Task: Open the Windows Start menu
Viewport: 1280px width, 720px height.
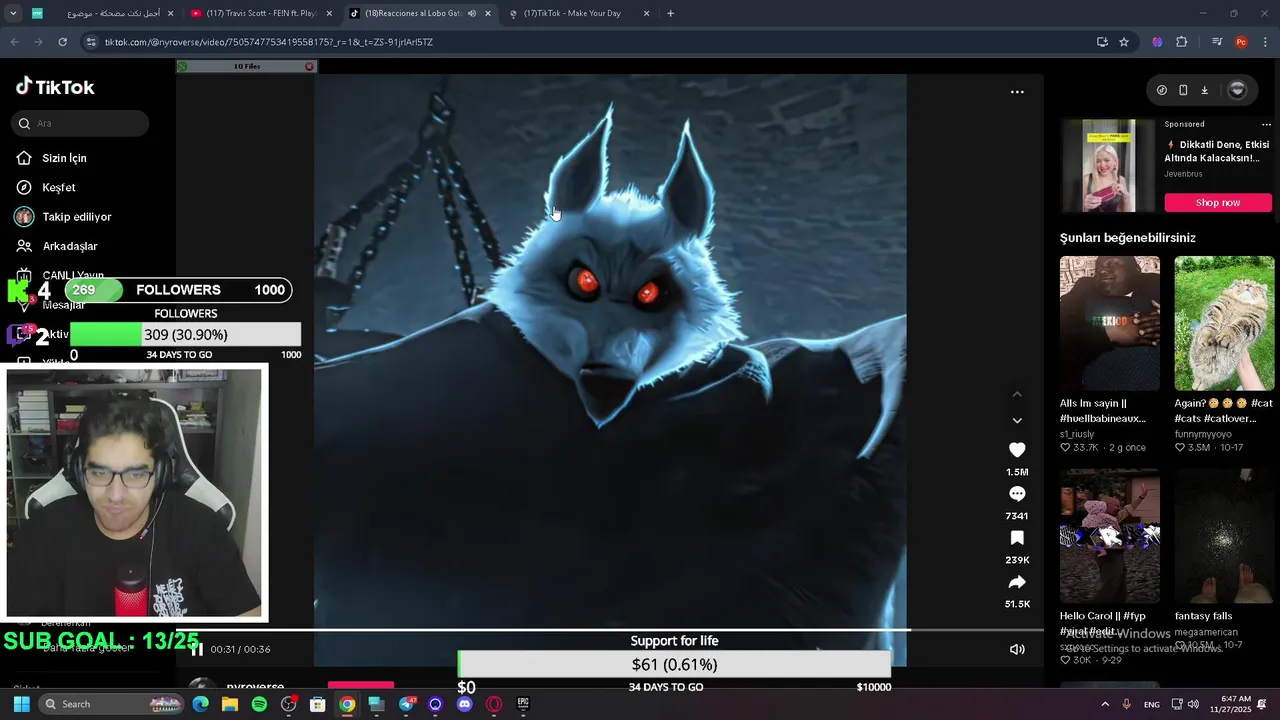Action: coord(21,704)
